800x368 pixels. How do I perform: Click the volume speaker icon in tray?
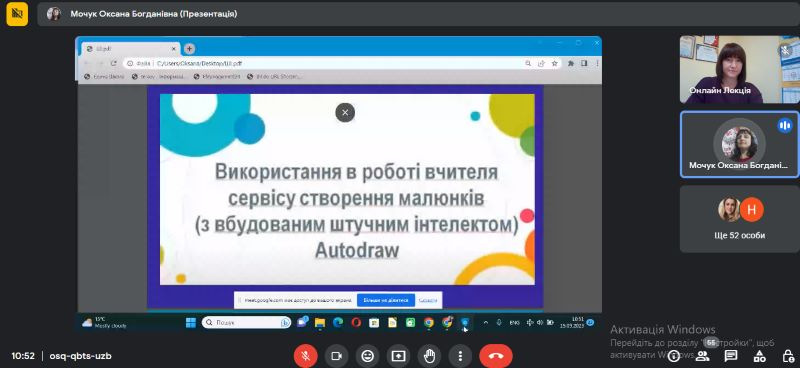540,323
